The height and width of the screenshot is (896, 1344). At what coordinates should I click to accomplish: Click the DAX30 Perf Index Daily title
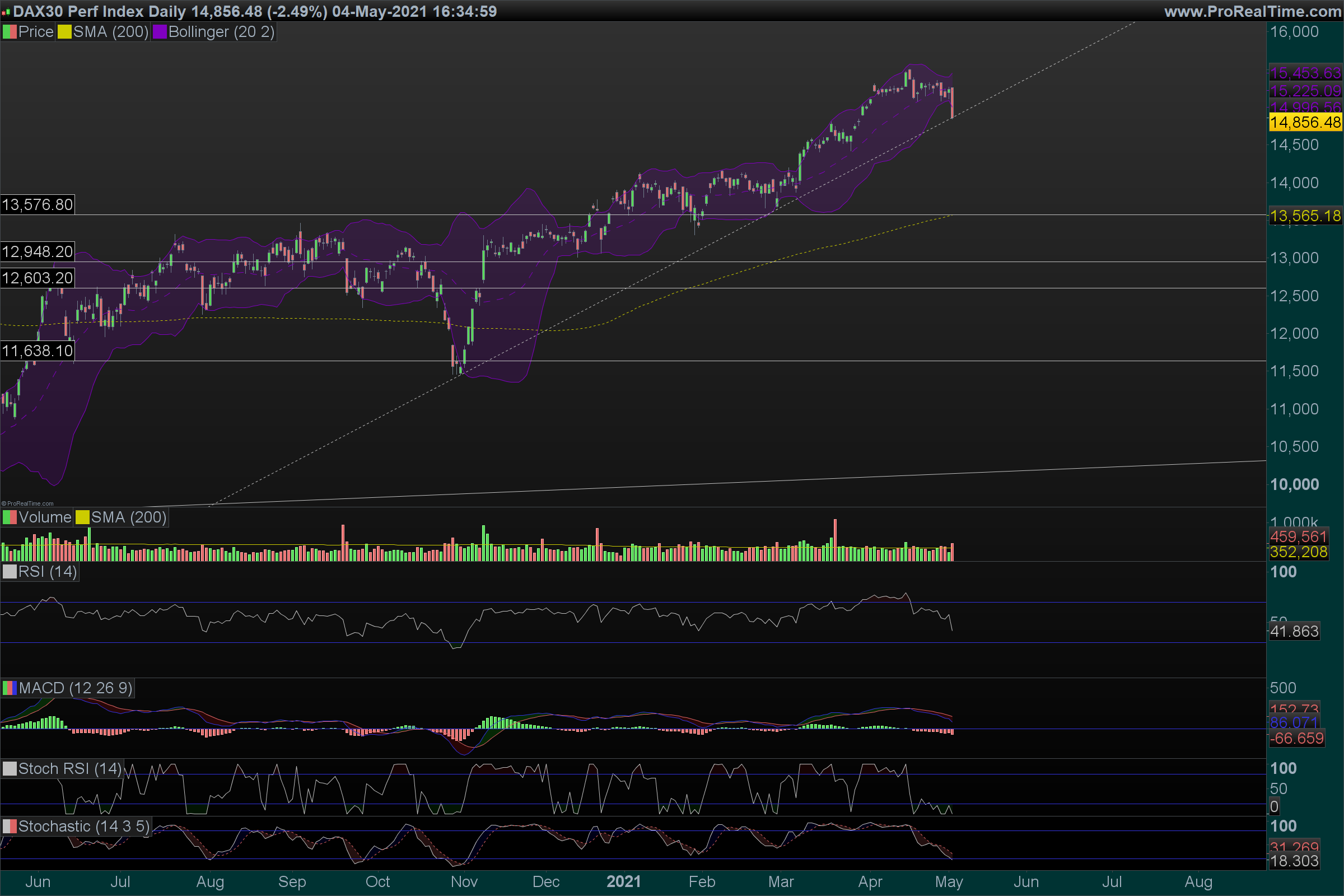coord(99,11)
